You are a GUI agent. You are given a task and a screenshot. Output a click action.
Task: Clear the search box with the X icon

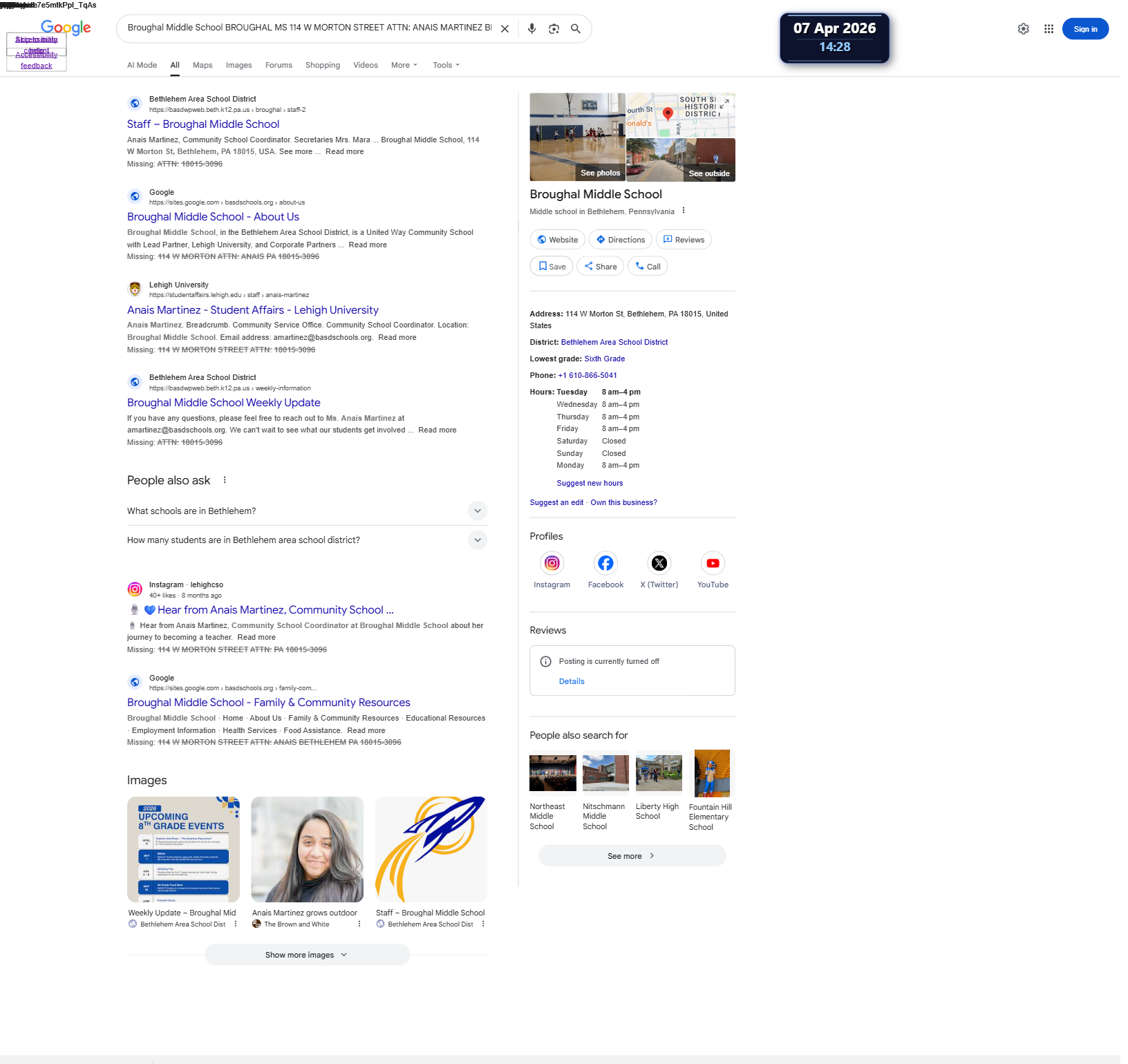505,29
